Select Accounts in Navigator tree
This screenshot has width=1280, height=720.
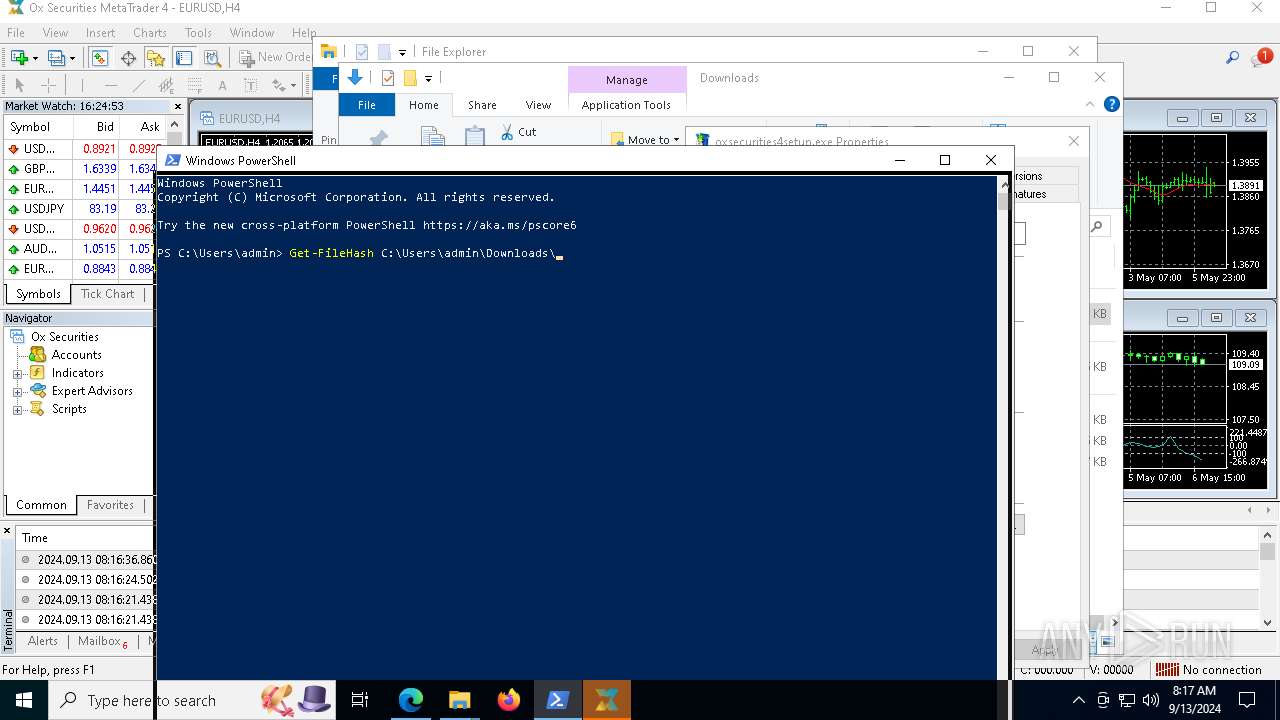[x=76, y=355]
